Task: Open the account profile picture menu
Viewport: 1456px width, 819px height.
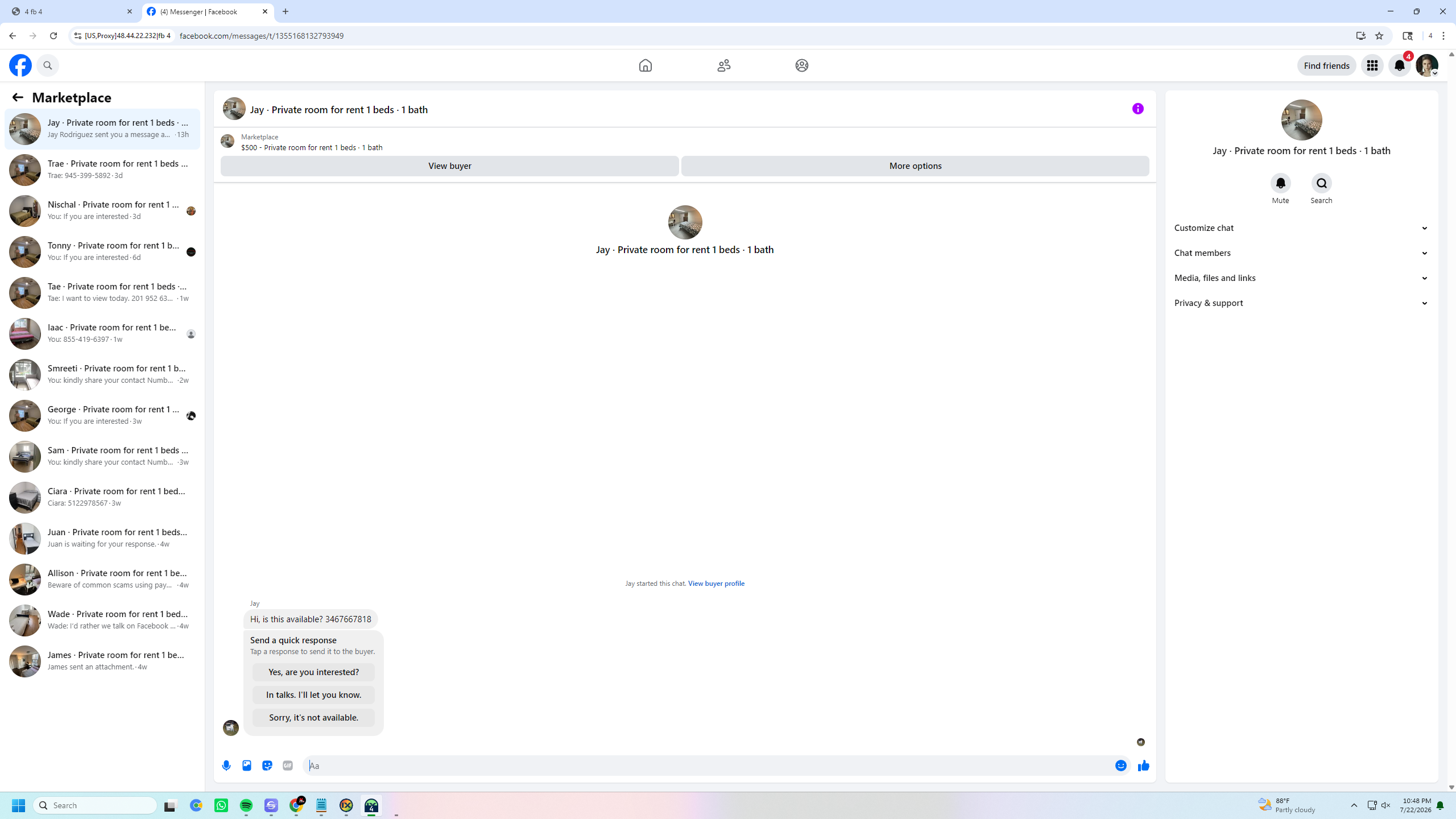Action: point(1426,65)
